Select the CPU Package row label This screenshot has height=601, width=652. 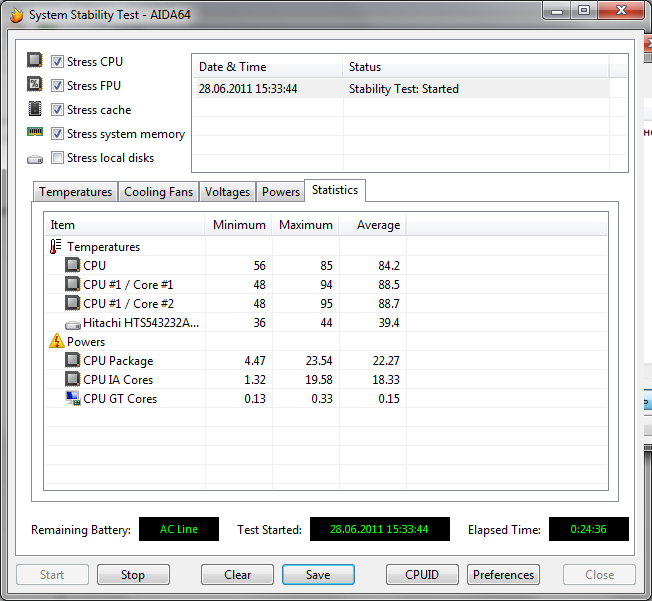[x=118, y=361]
